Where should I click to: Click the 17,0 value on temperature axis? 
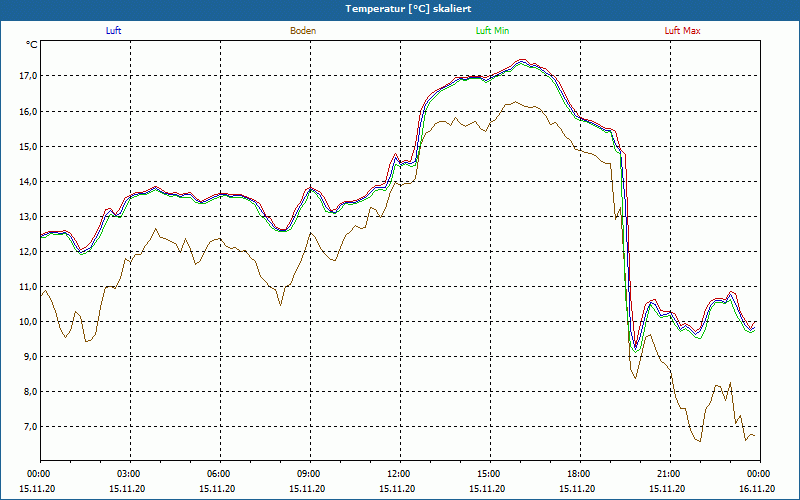pyautogui.click(x=28, y=76)
